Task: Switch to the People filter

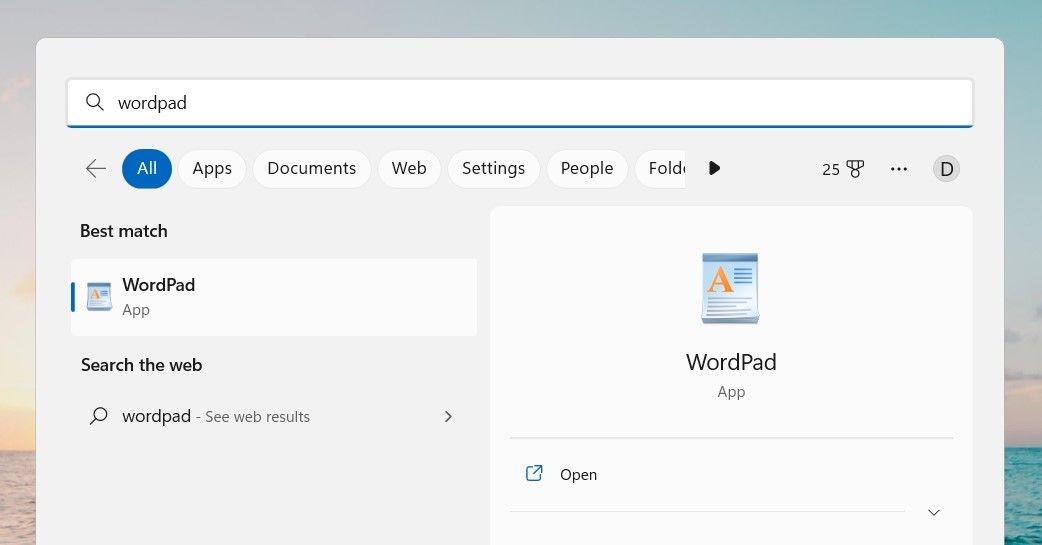Action: (x=587, y=168)
